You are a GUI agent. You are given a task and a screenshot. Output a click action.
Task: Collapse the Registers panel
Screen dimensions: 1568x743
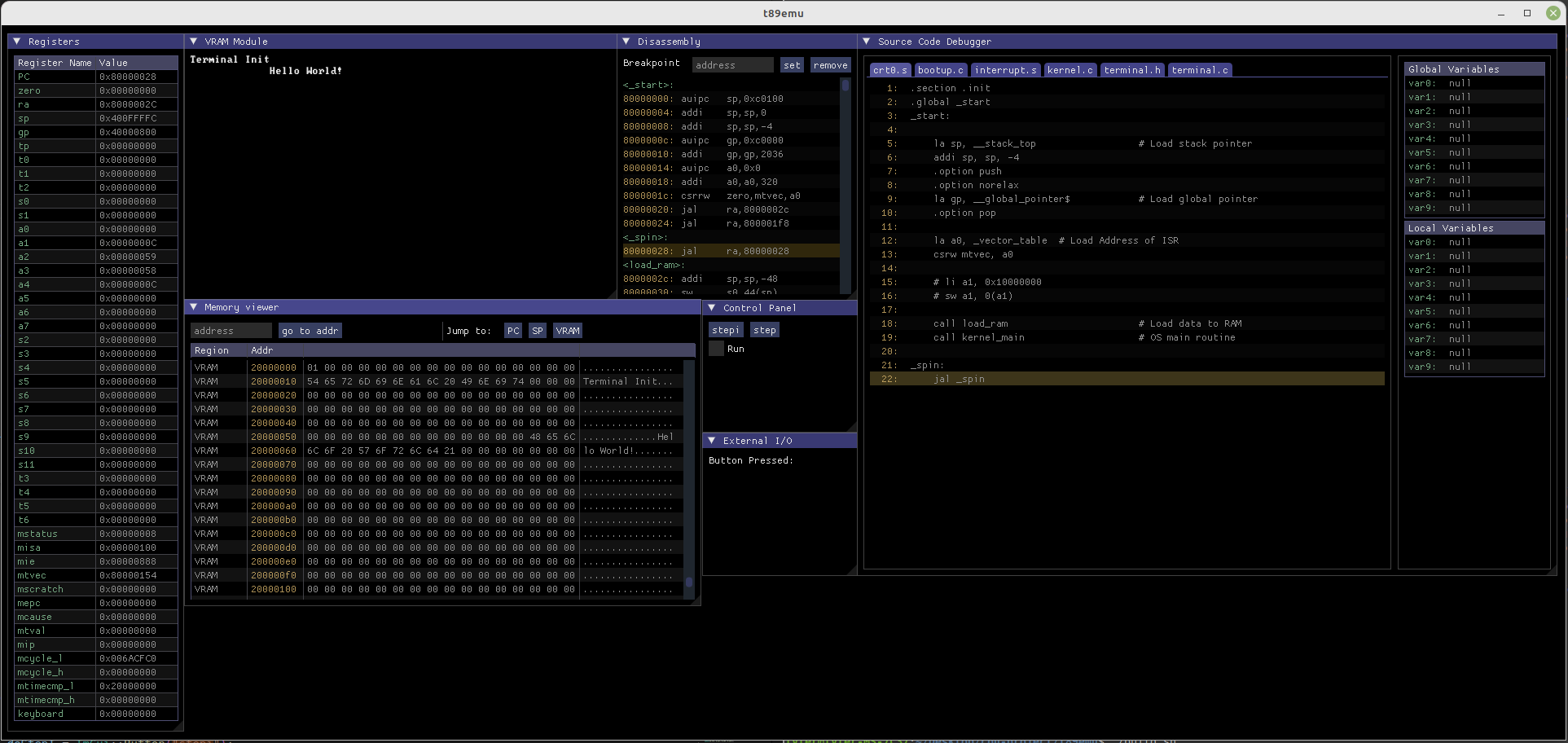click(x=16, y=41)
